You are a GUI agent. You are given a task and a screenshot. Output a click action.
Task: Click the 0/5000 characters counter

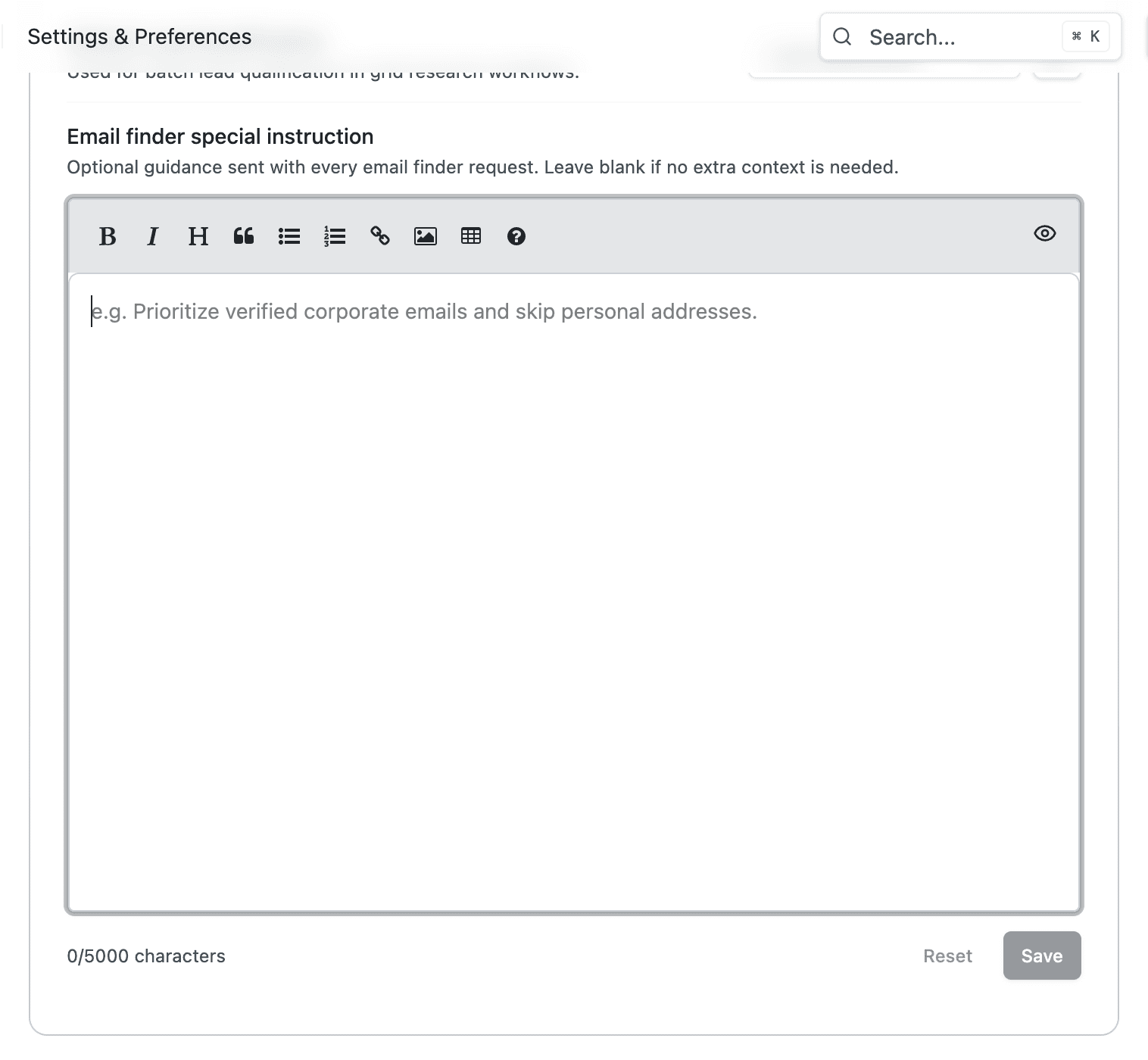[x=145, y=956]
